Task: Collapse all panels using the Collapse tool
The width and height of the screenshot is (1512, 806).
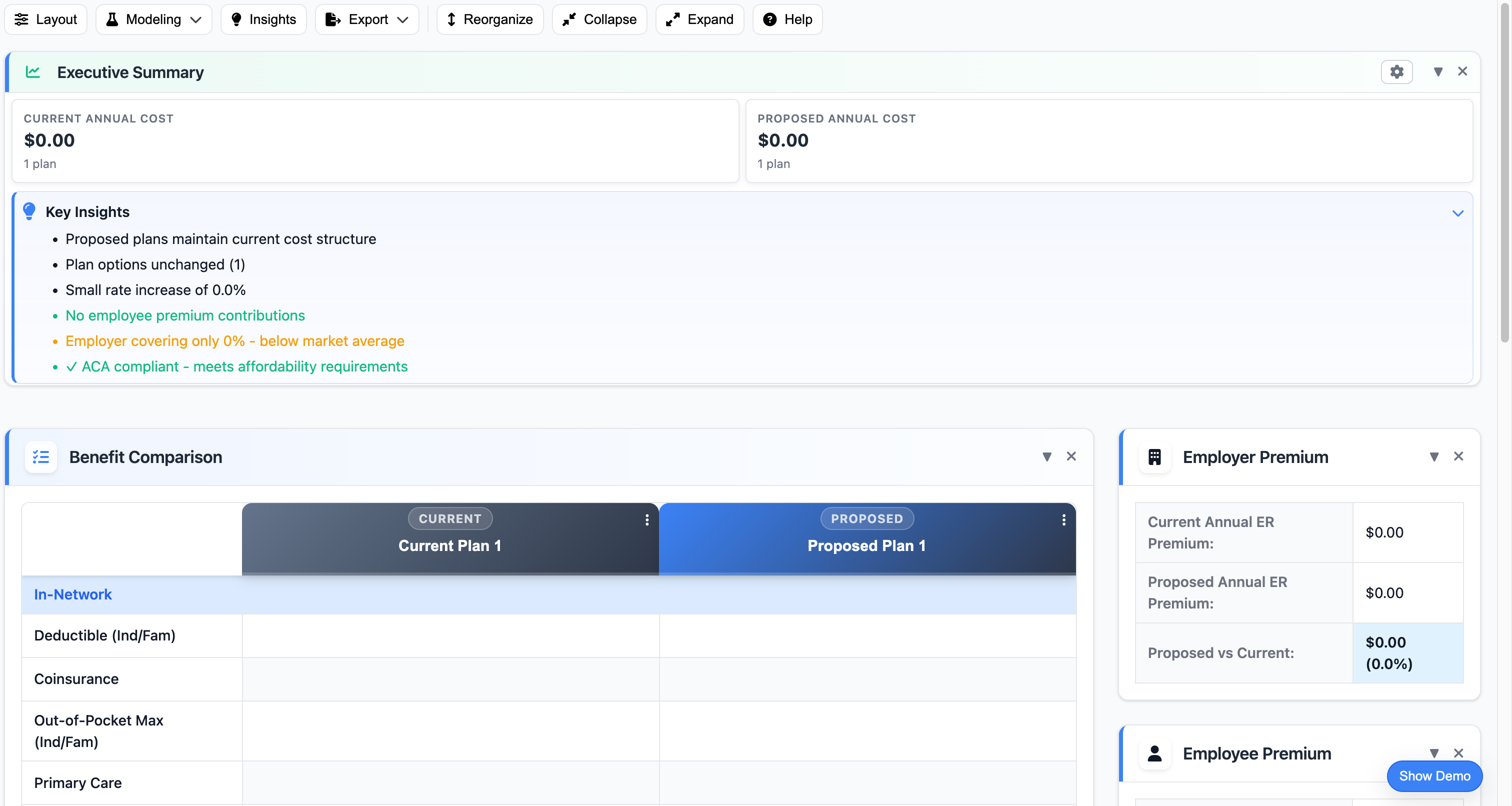Action: (598, 19)
